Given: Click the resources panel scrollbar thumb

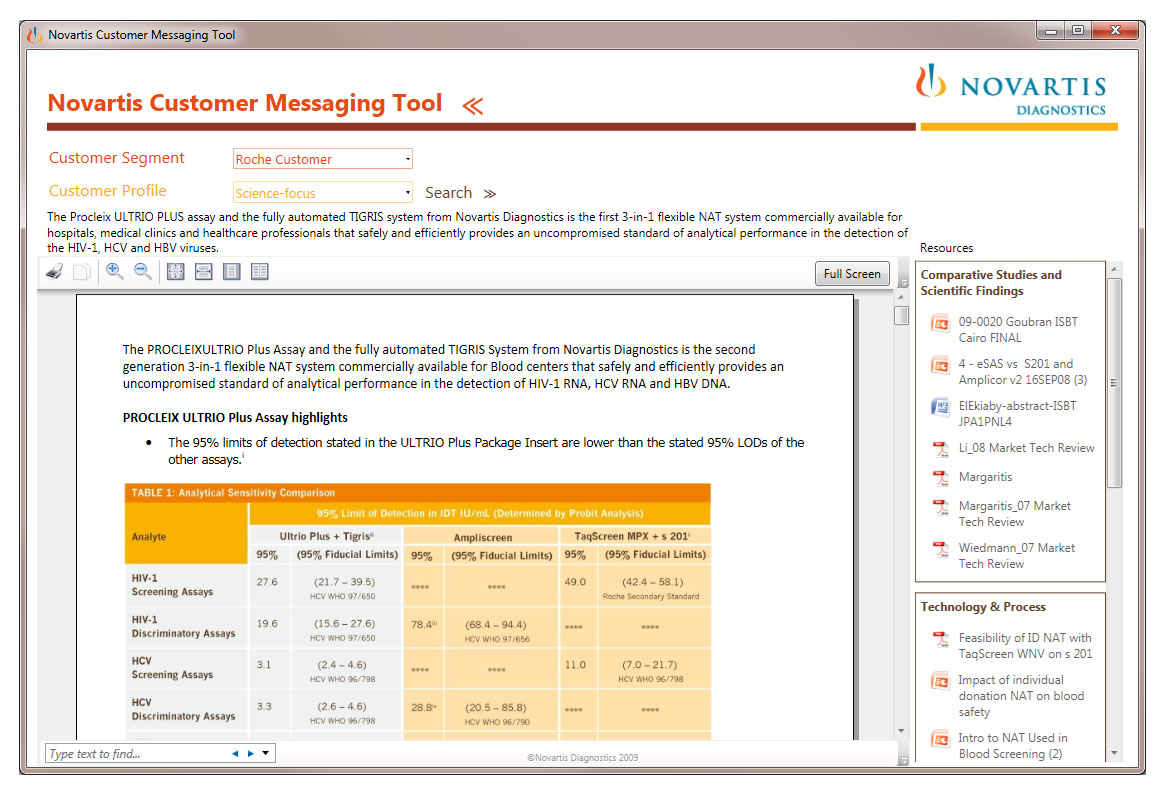Looking at the screenshot, I should point(1114,383).
